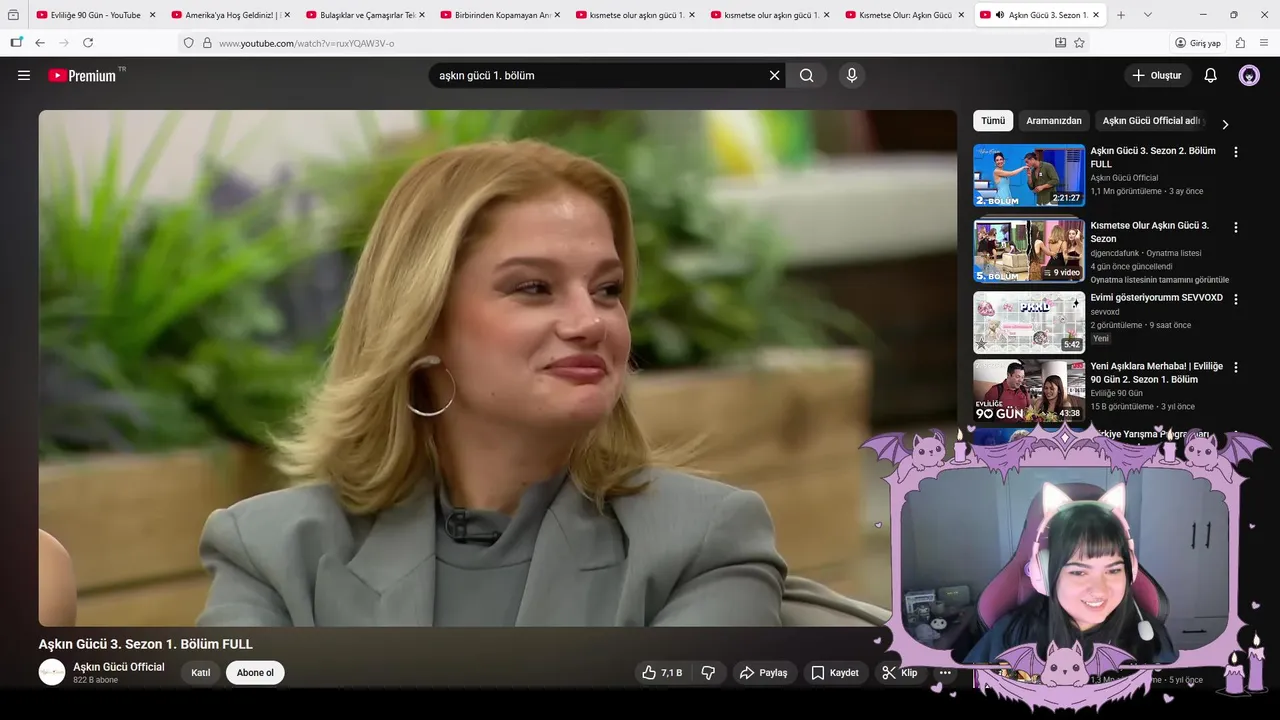Open djgencdafunk playlist owner link
Image resolution: width=1280 pixels, height=720 pixels.
(x=1114, y=253)
